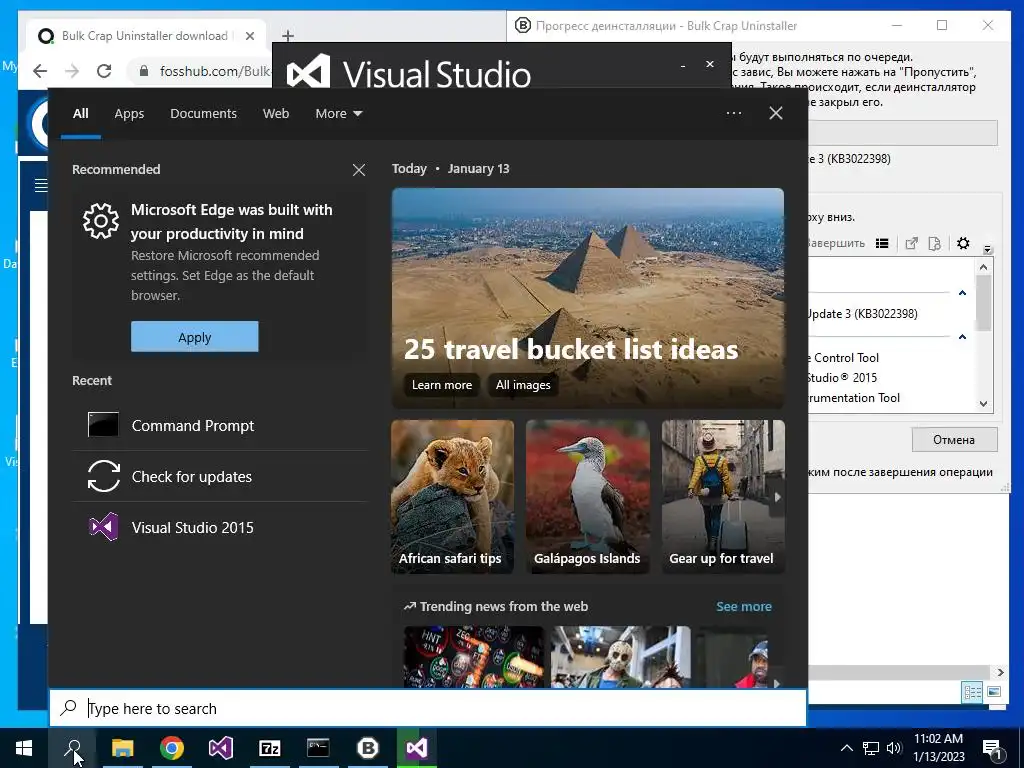Click the document icon in uninstaller toolbar
Viewport: 1024px width, 768px height.
[935, 244]
